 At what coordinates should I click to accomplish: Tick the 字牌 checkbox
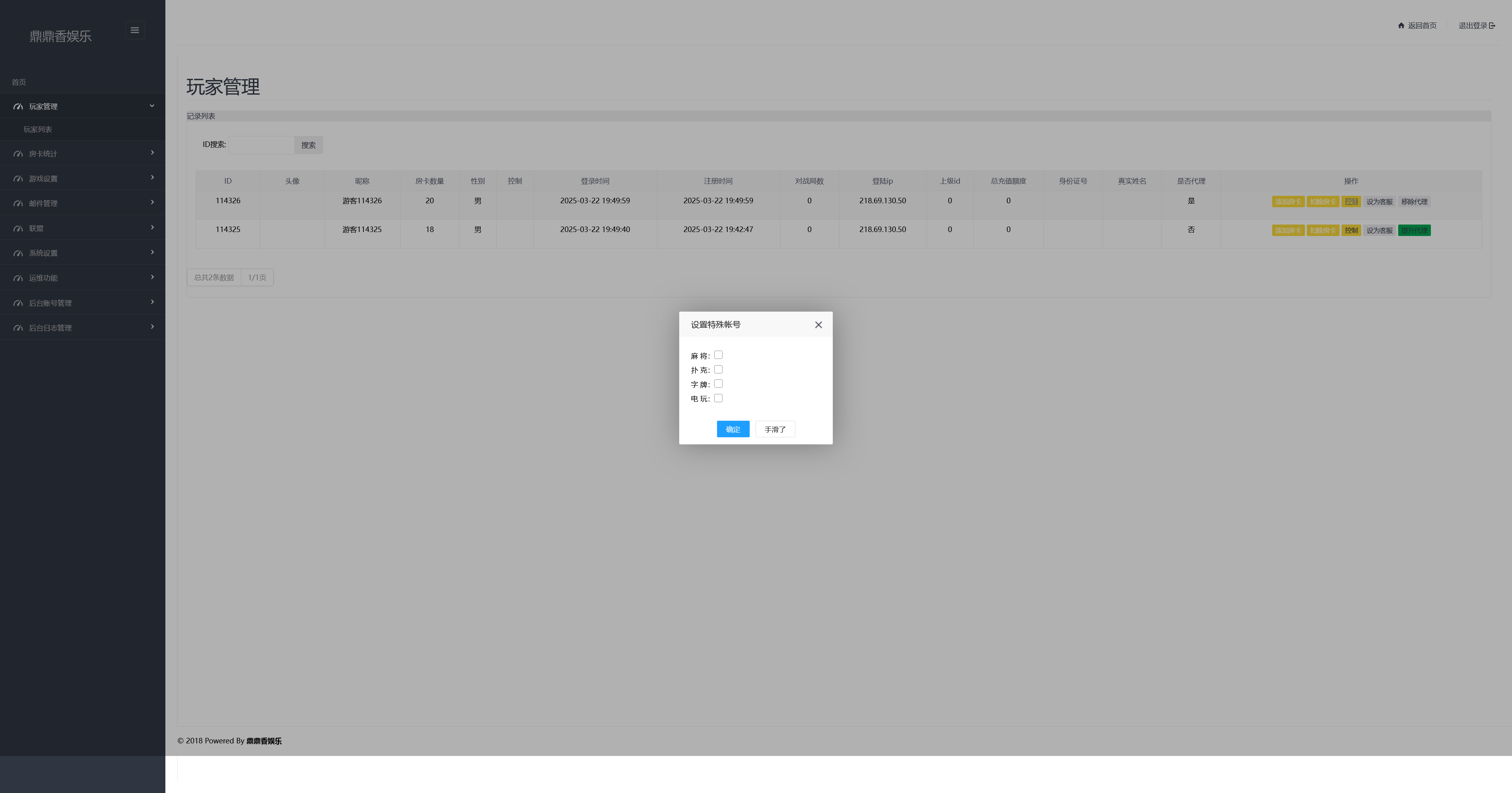[718, 384]
